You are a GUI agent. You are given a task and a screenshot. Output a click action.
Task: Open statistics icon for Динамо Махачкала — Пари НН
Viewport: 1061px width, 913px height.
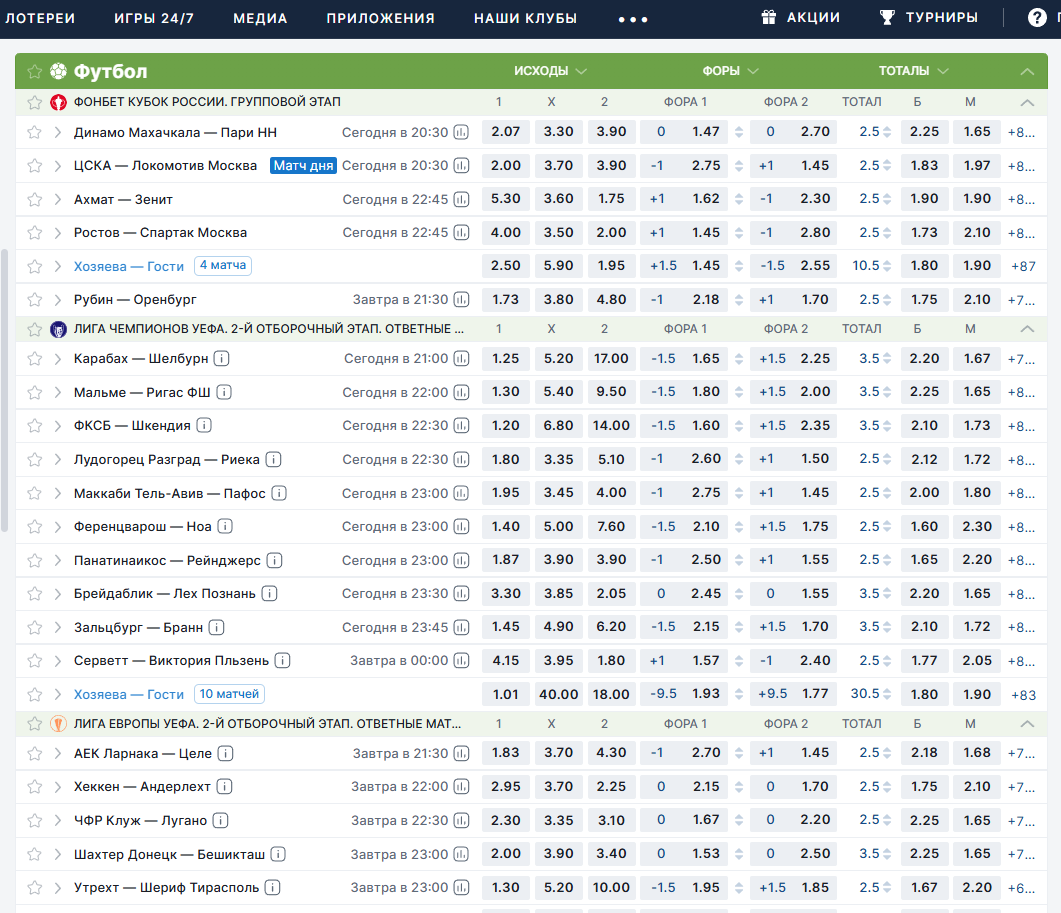tap(461, 133)
